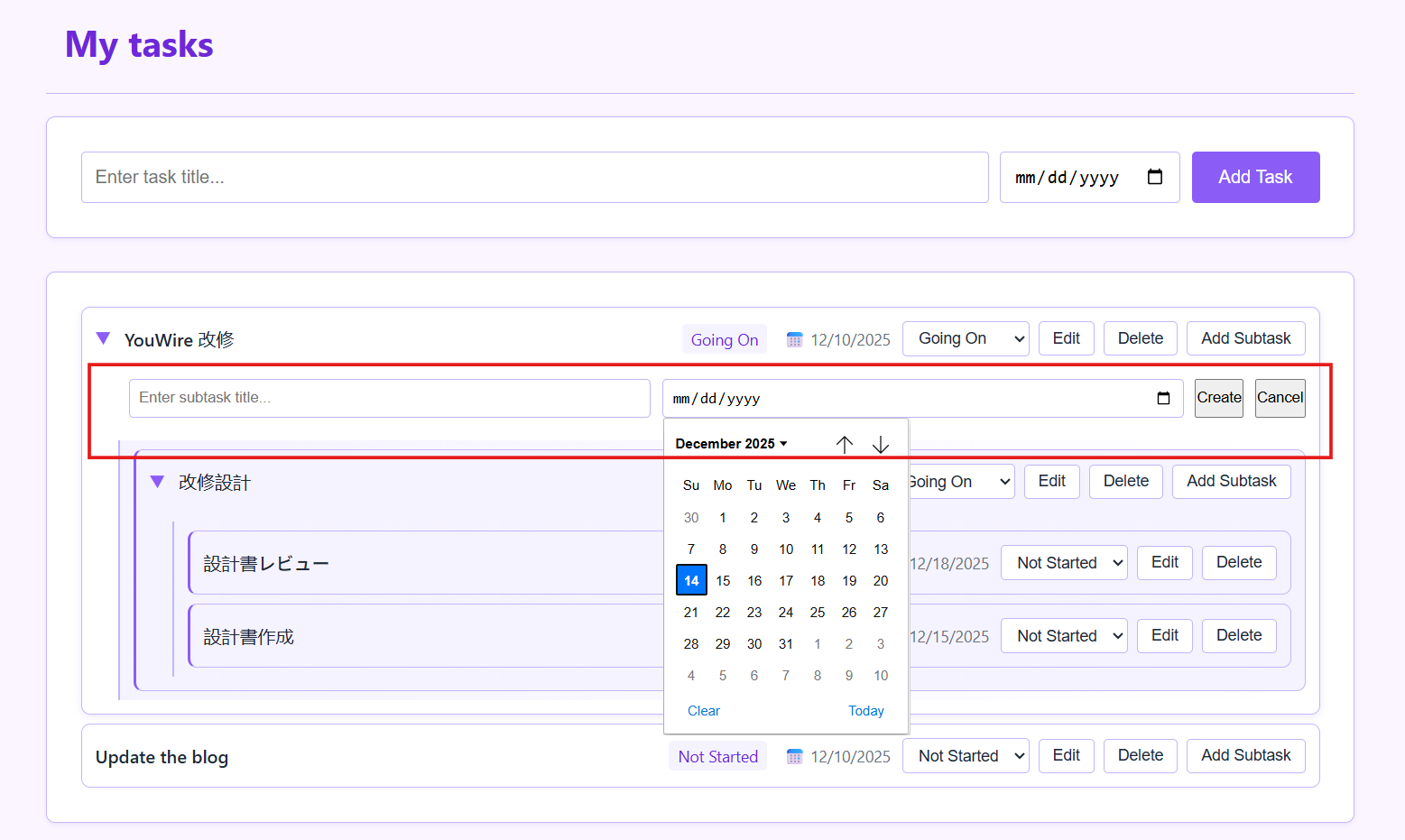The image size is (1405, 840).
Task: Open the date picker in the new task field
Action: point(1154,177)
